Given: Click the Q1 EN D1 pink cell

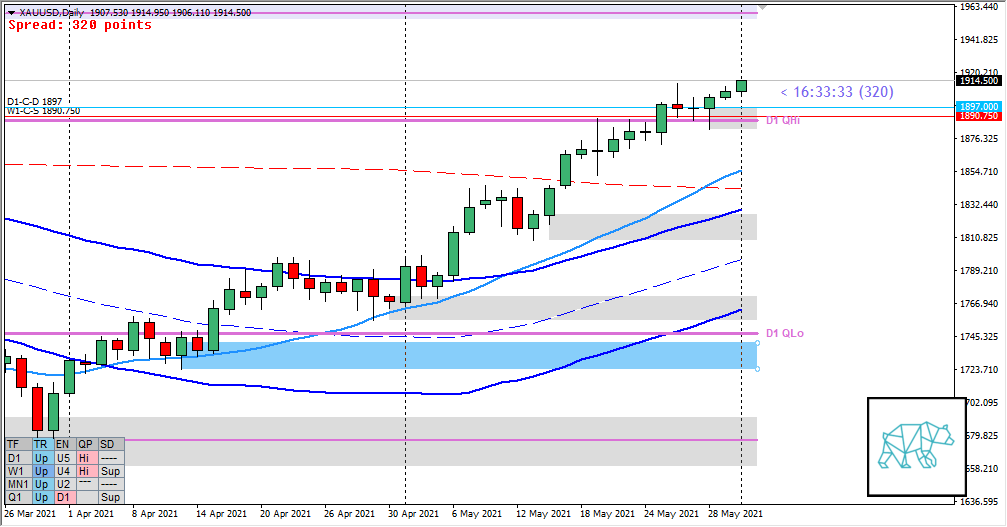Looking at the screenshot, I should click(63, 496).
